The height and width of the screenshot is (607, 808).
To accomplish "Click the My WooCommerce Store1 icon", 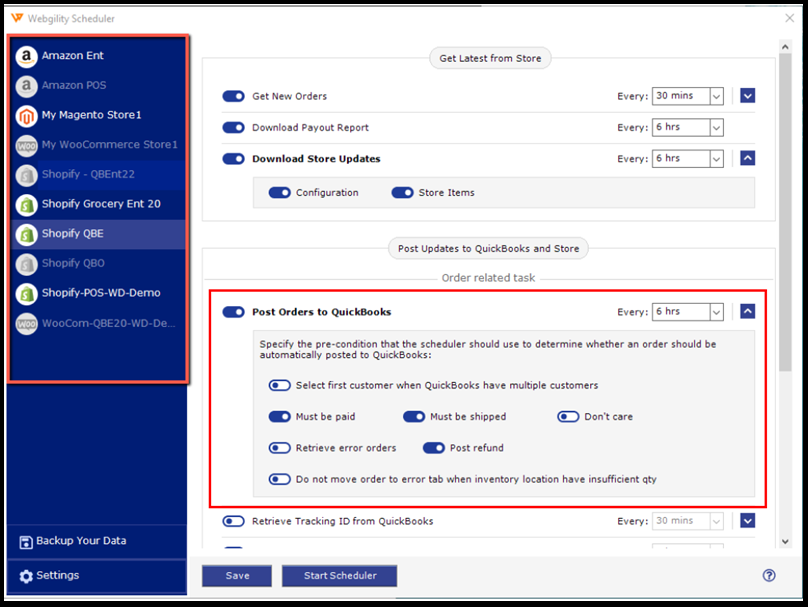I will pyautogui.click(x=27, y=146).
